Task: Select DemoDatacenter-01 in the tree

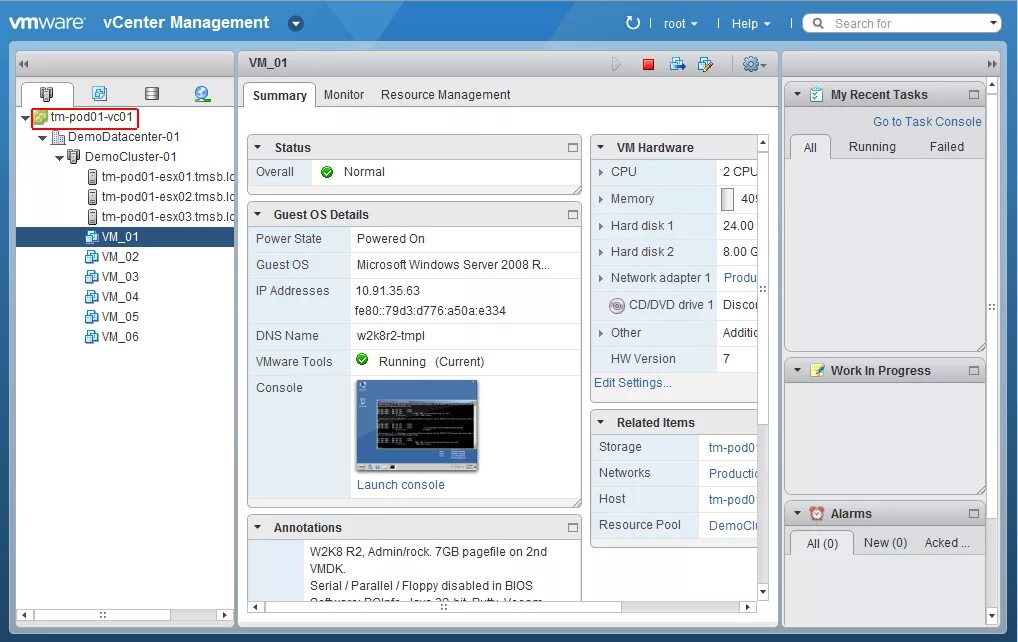Action: coord(123,137)
